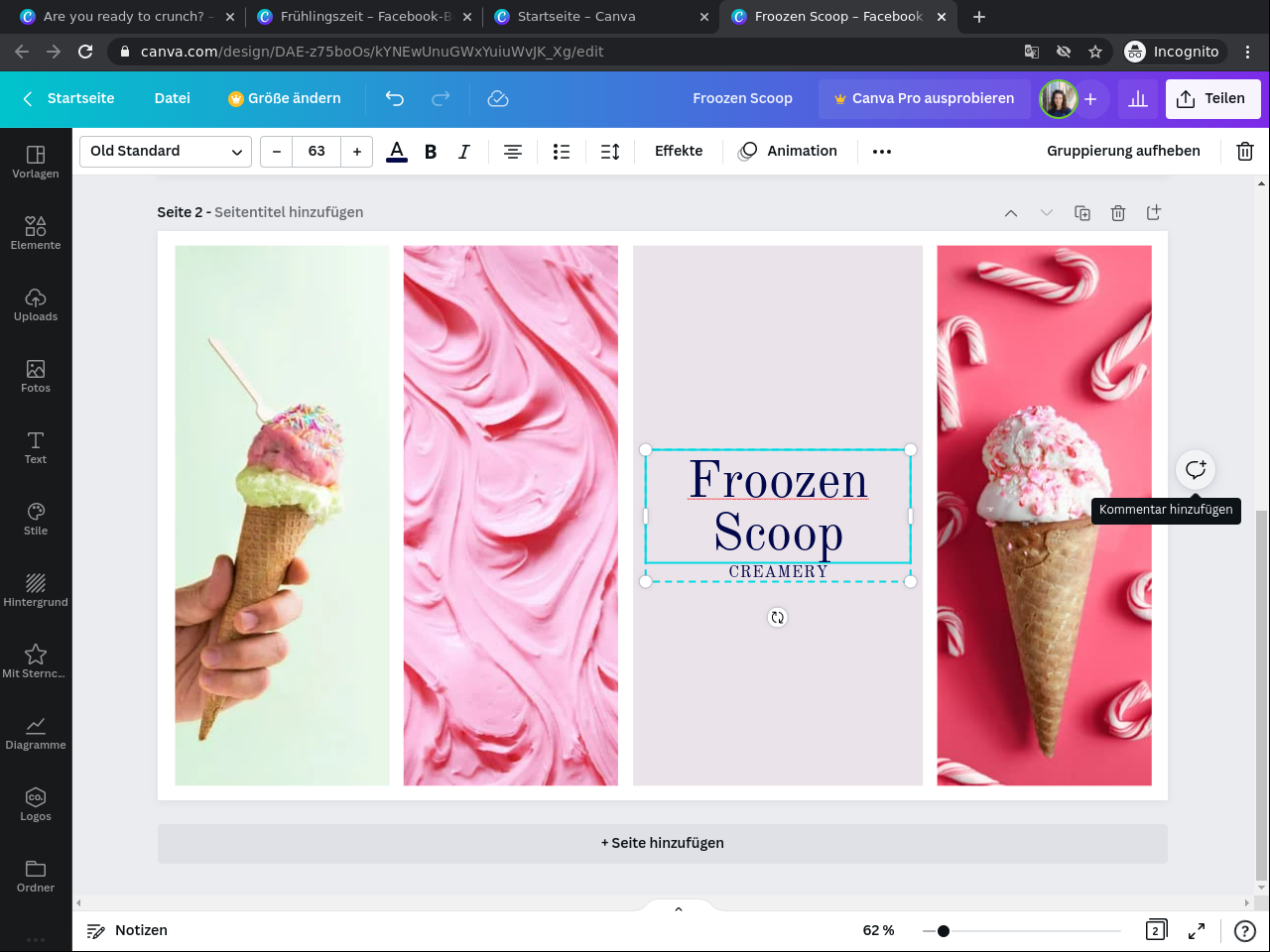
Task: Share the design via Teilen
Action: tap(1212, 98)
